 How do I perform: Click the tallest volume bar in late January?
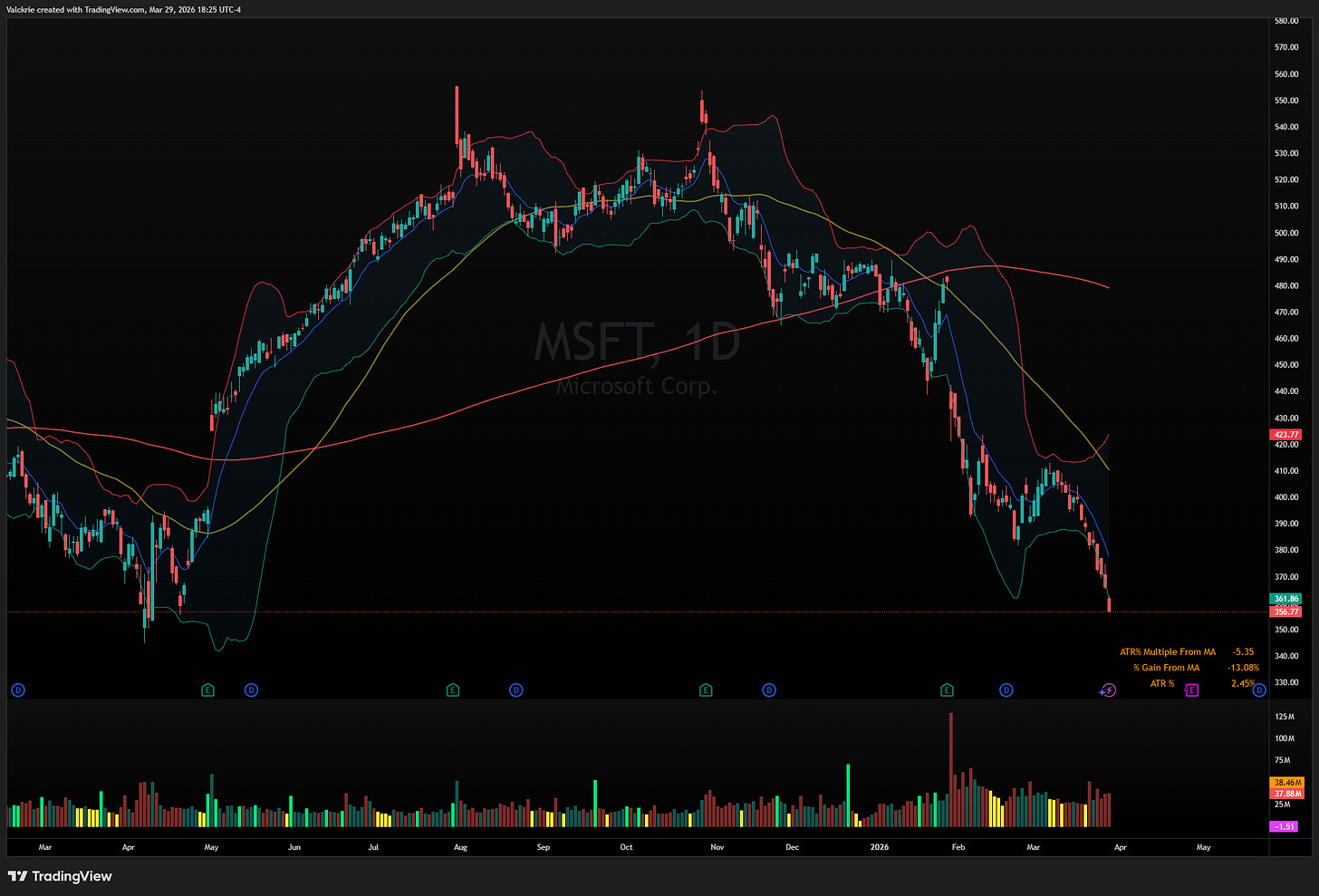click(950, 770)
